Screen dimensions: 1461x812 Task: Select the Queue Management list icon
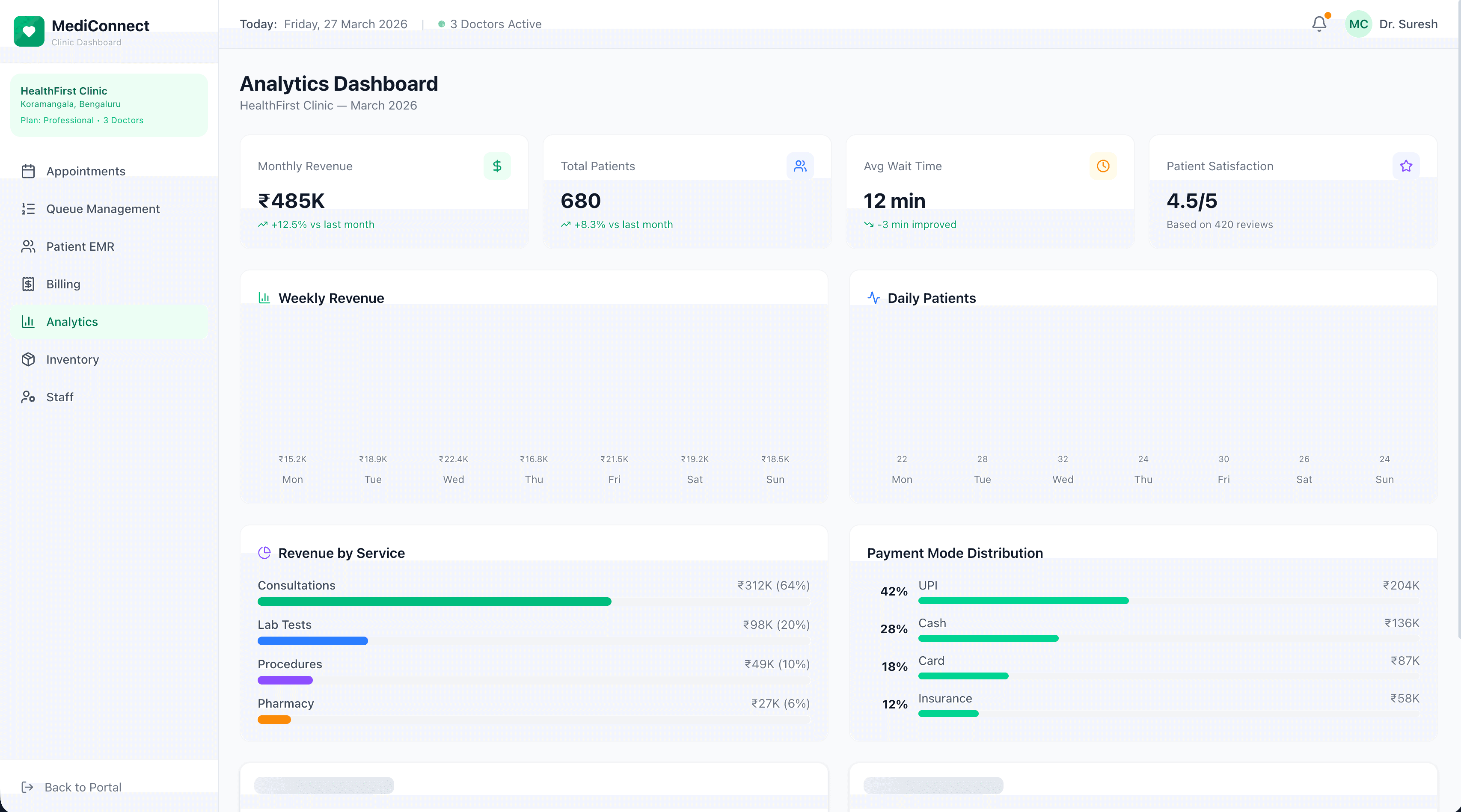pyautogui.click(x=29, y=209)
